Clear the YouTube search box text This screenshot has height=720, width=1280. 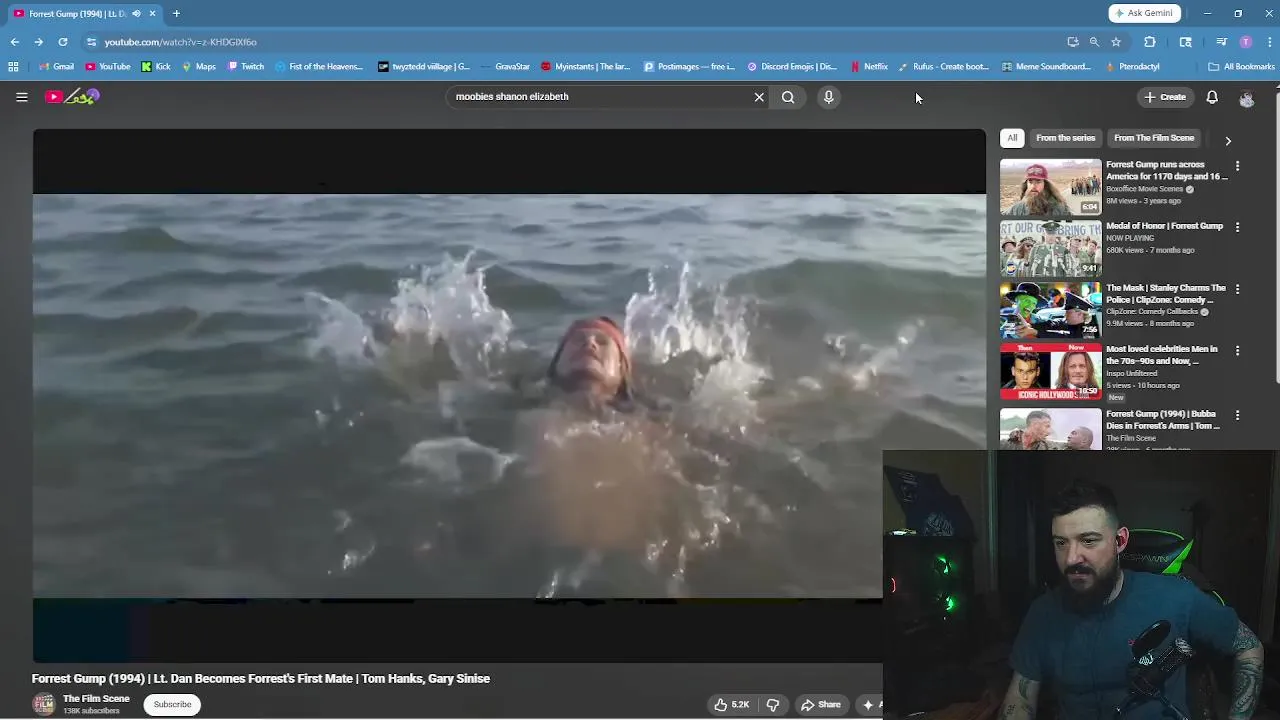tap(759, 97)
